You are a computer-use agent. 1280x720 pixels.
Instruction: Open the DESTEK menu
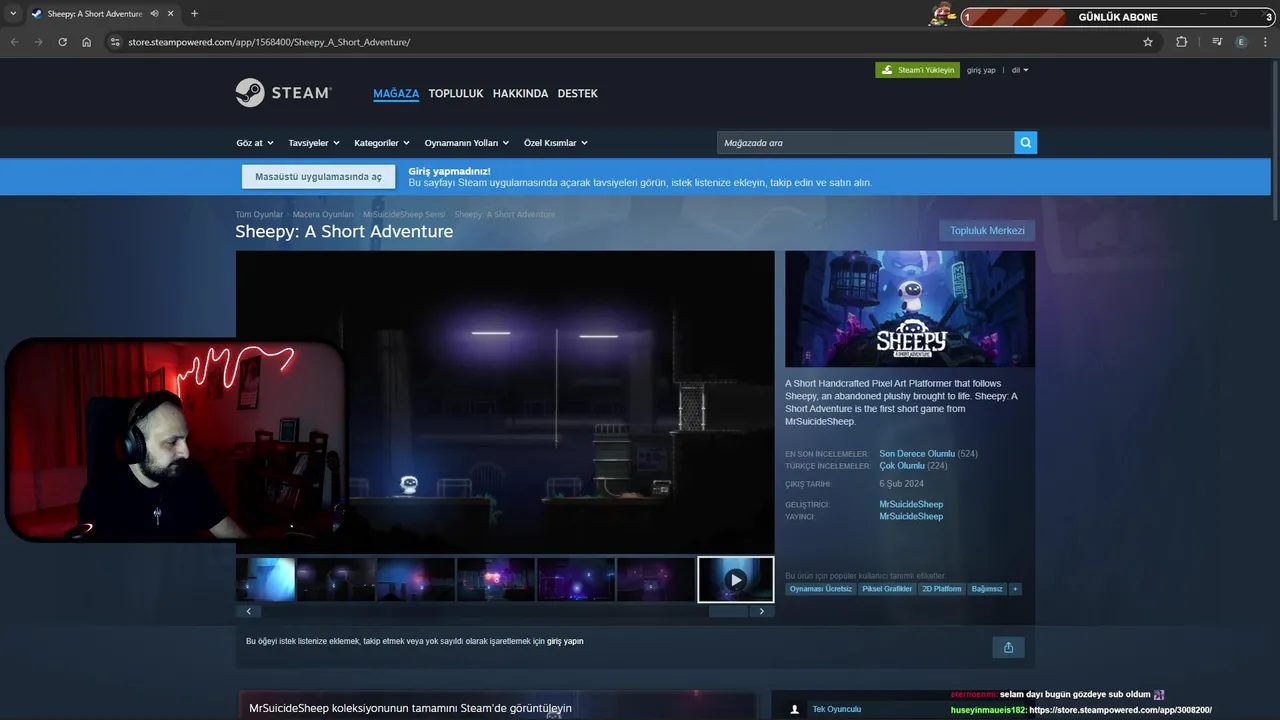pos(577,94)
